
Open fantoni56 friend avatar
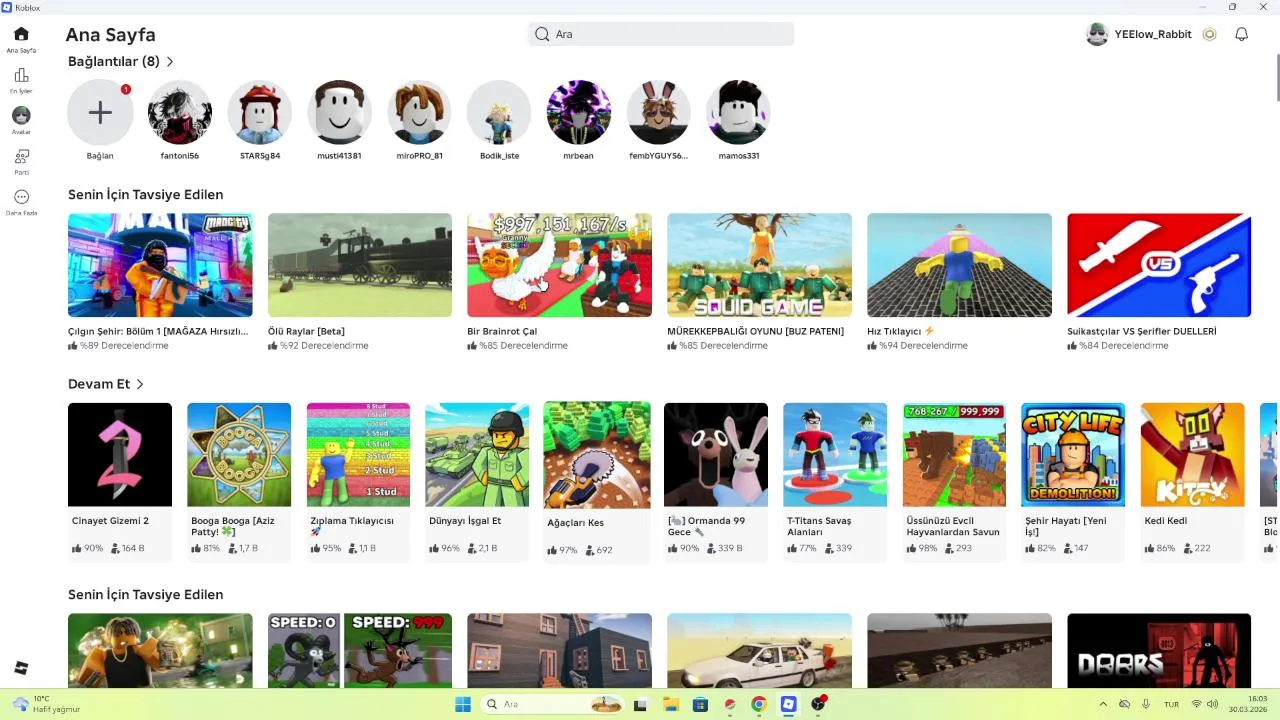click(x=180, y=112)
